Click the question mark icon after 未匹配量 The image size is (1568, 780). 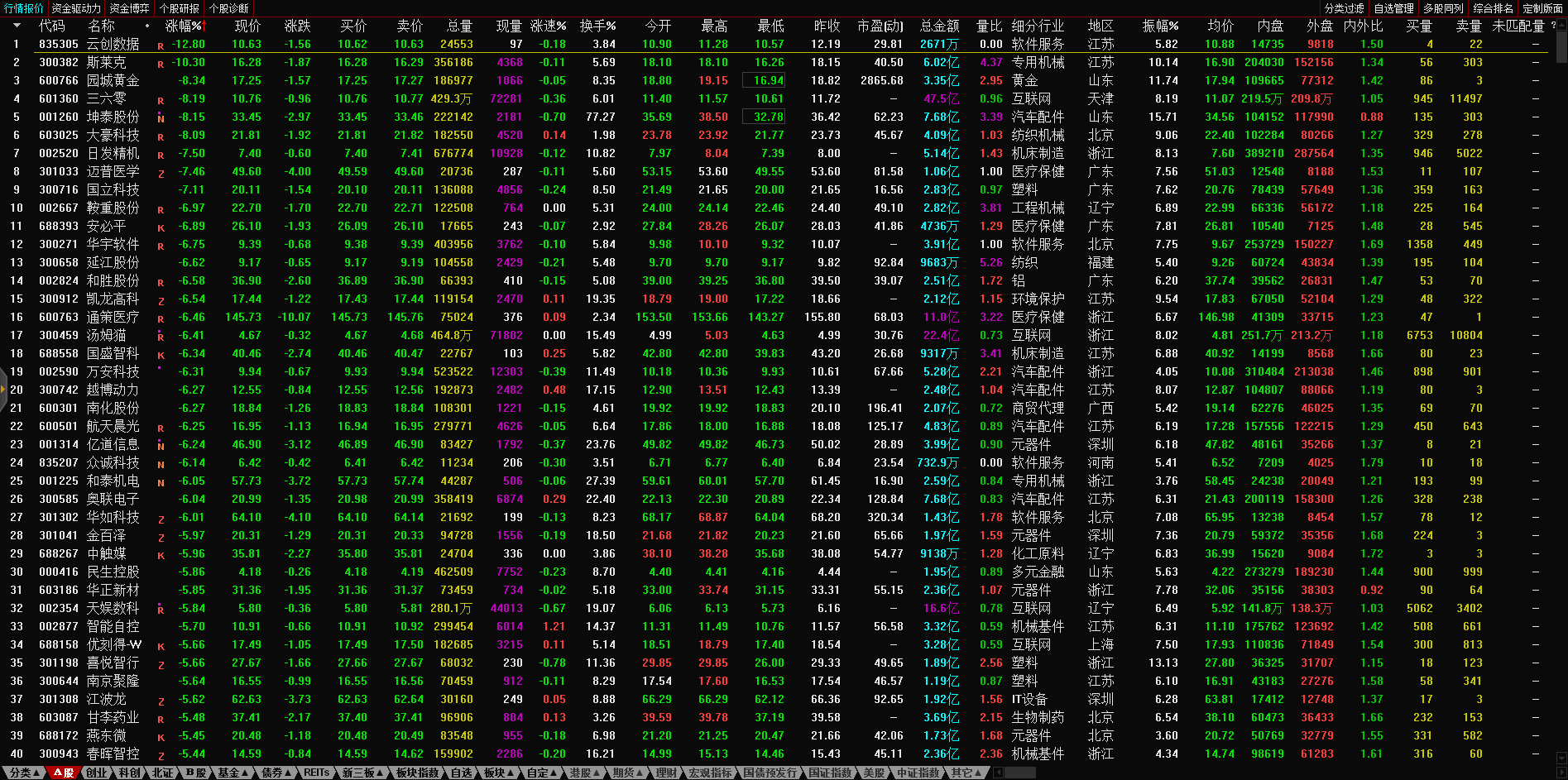pyautogui.click(x=1553, y=26)
